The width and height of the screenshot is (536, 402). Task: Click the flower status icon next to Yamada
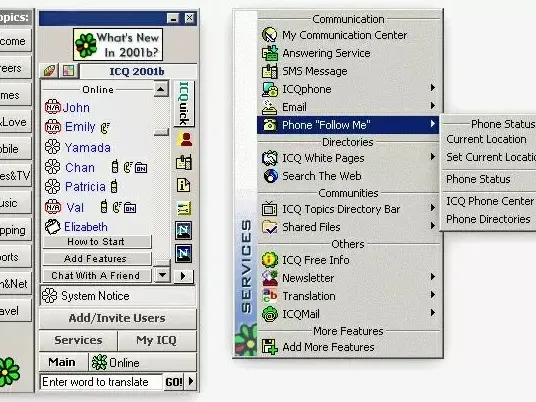point(53,147)
